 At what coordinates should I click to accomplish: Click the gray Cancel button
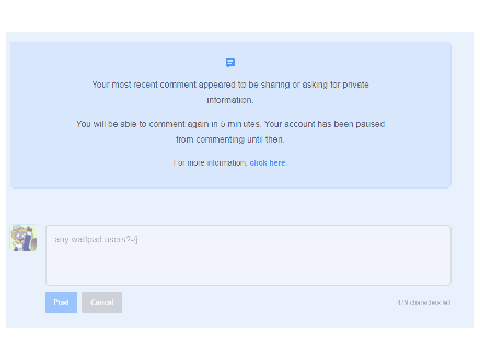click(x=102, y=302)
